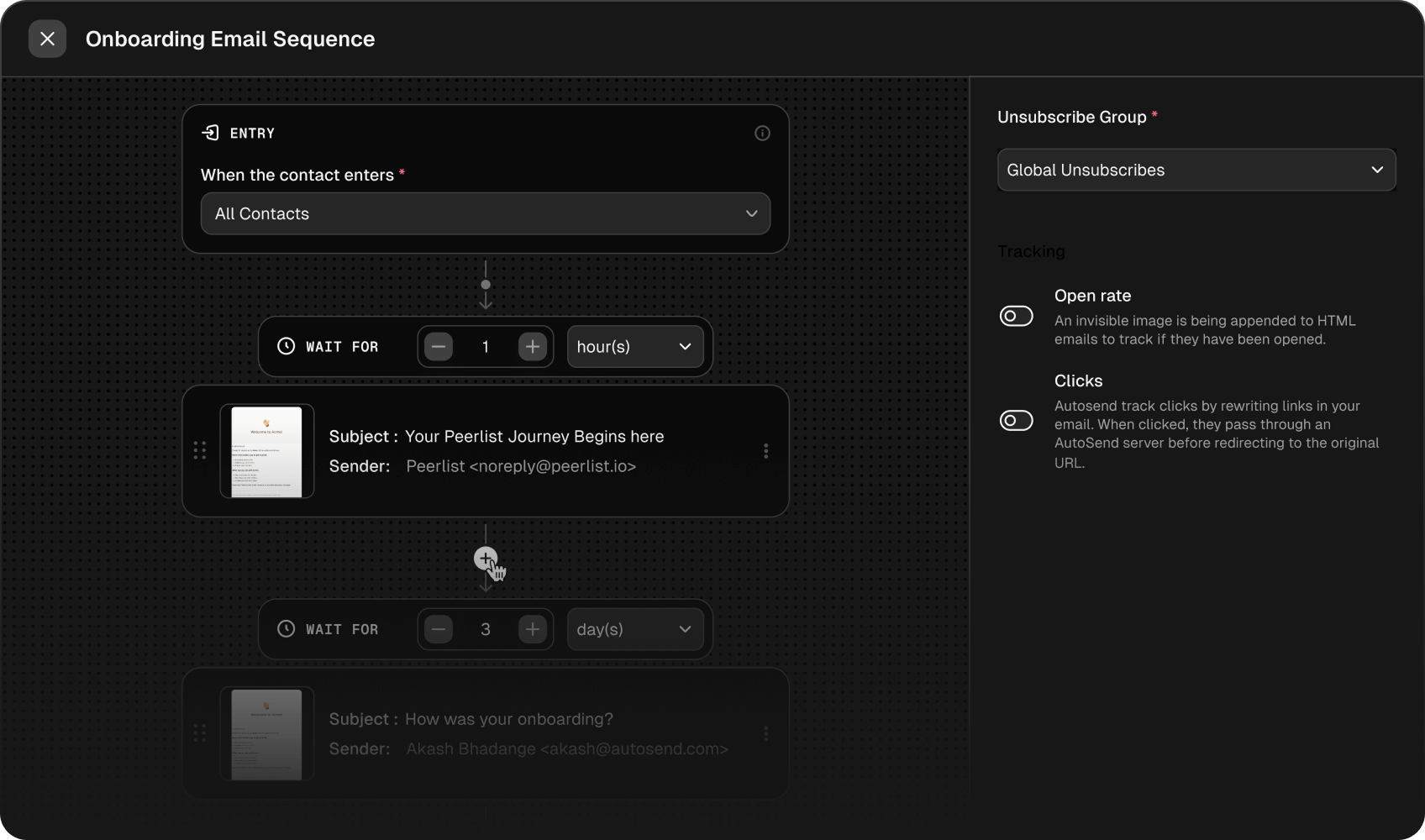
Task: Click the clock icon on the 3-day wait
Action: coord(287,628)
